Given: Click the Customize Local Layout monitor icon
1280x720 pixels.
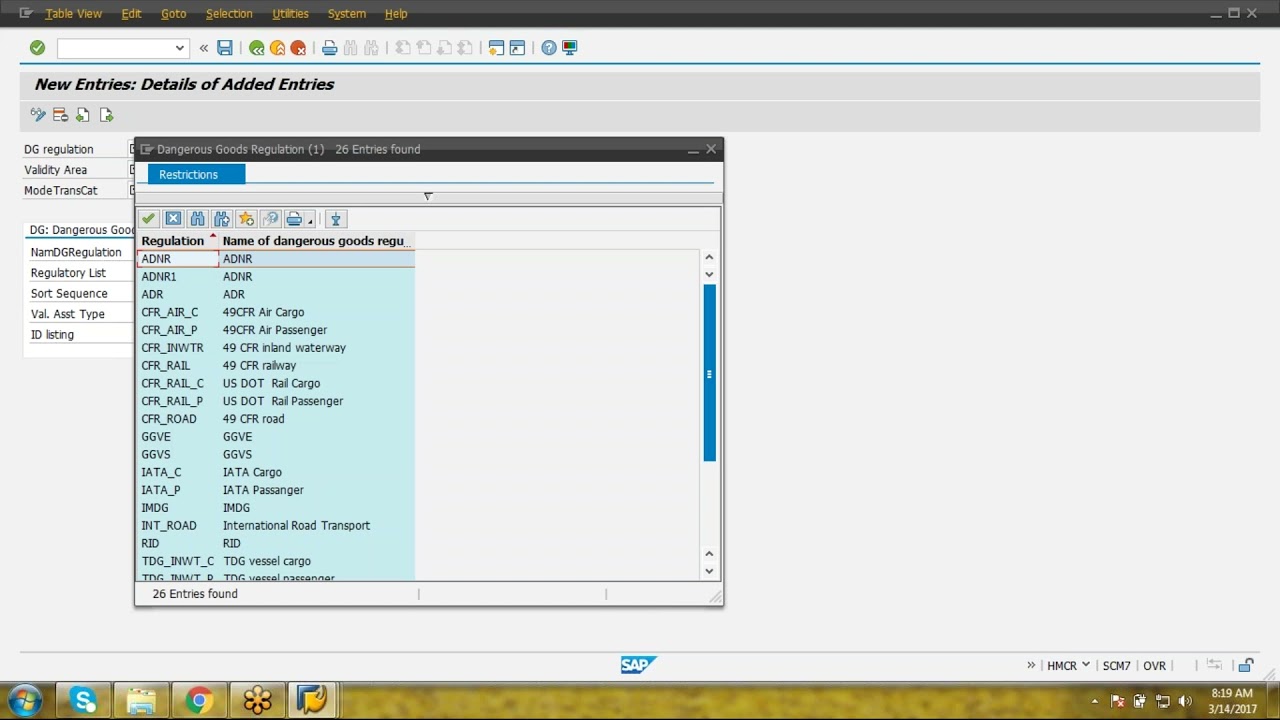Looking at the screenshot, I should 570,48.
